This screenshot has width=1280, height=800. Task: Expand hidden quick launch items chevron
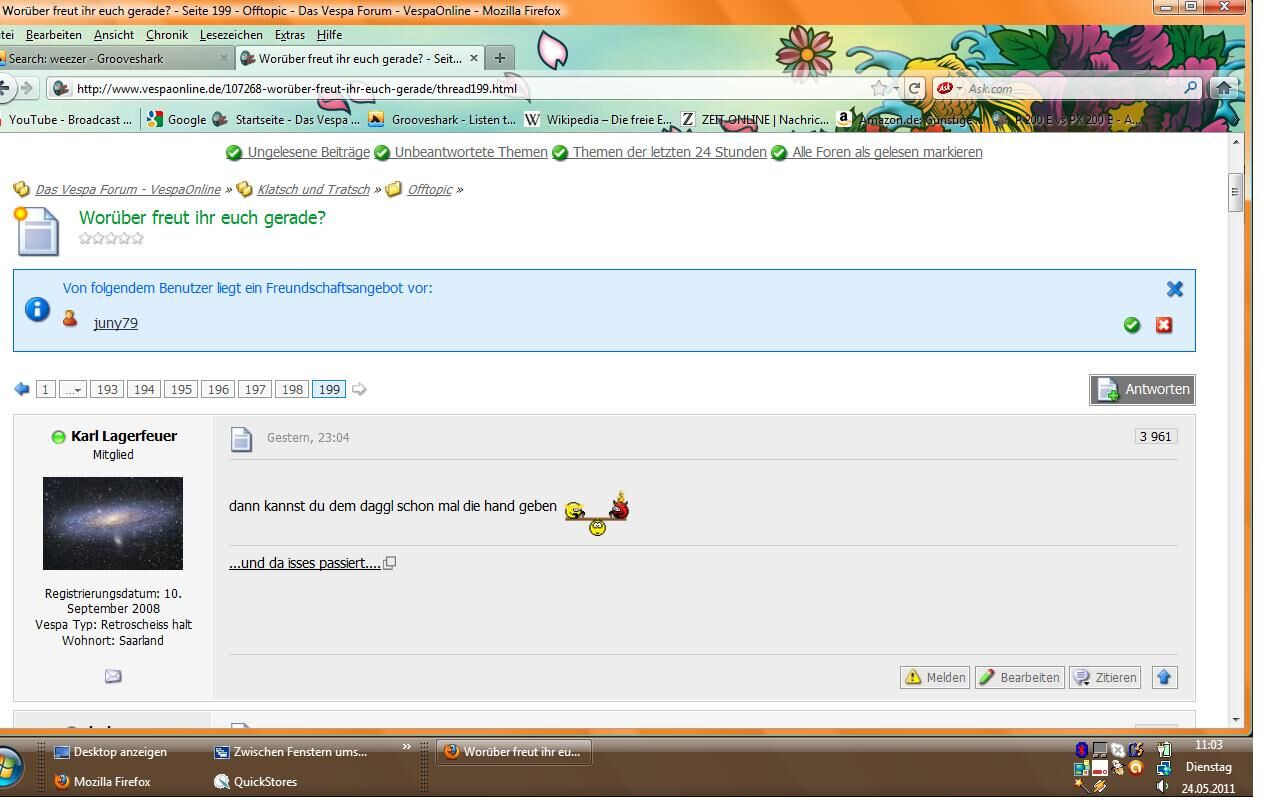(x=407, y=746)
